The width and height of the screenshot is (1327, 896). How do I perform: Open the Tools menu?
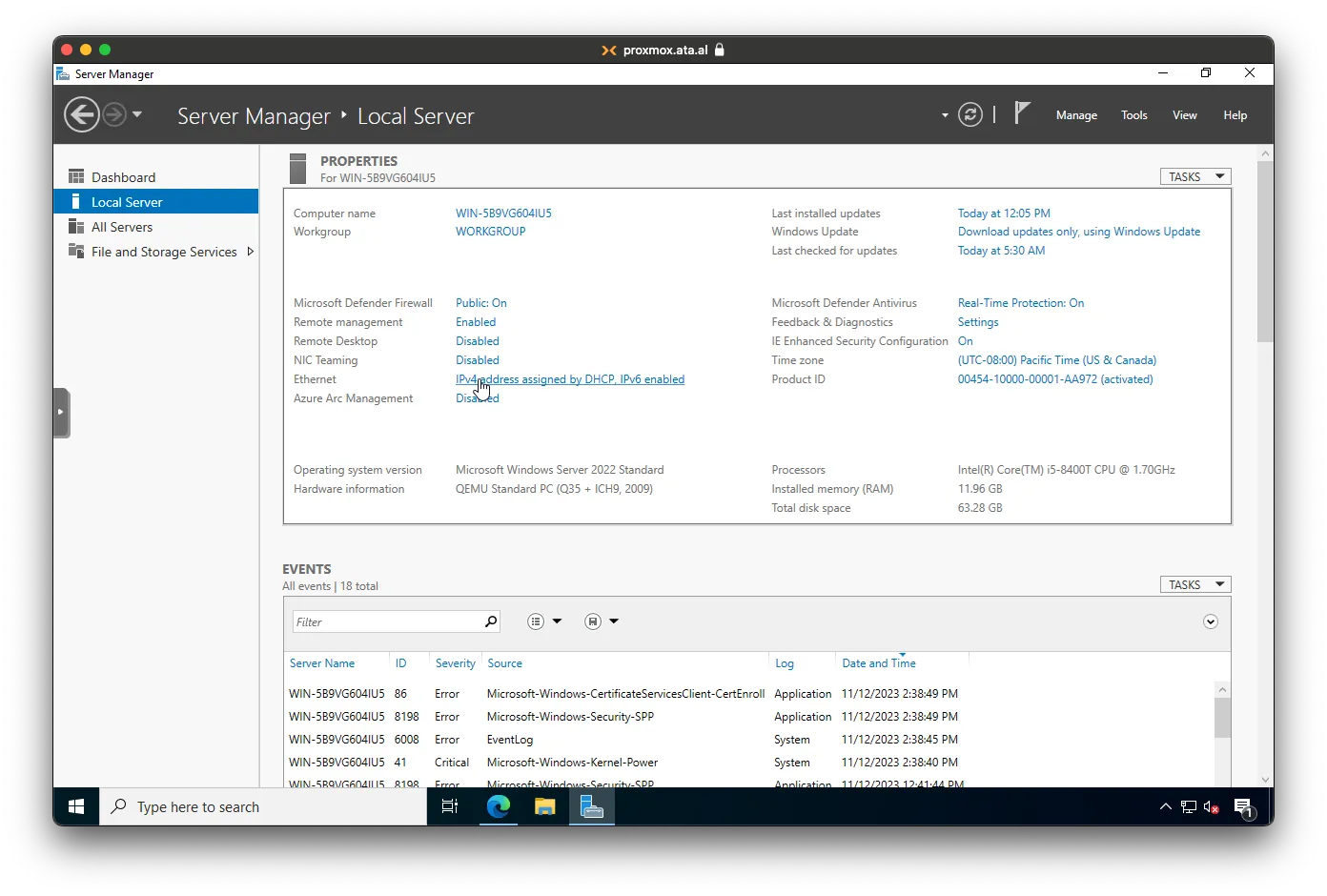(1133, 115)
